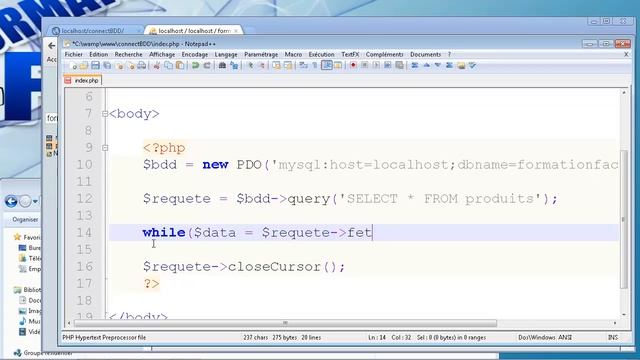The height and width of the screenshot is (360, 640).
Task: Click the browser back arrow behind Notepad++
Action: pos(51,46)
